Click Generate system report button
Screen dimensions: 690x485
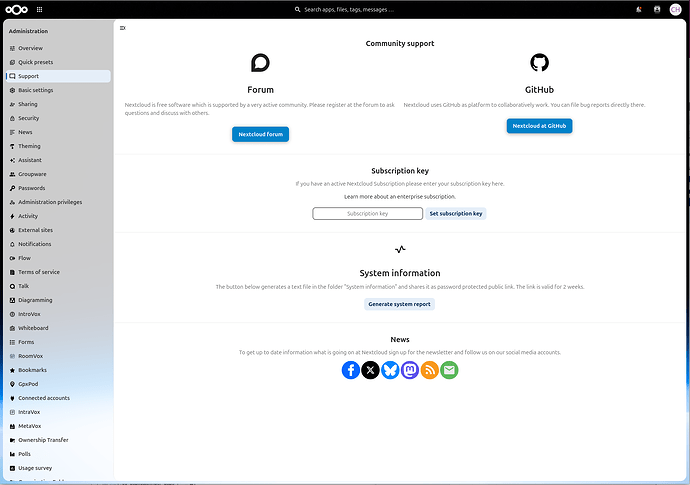pos(399,304)
